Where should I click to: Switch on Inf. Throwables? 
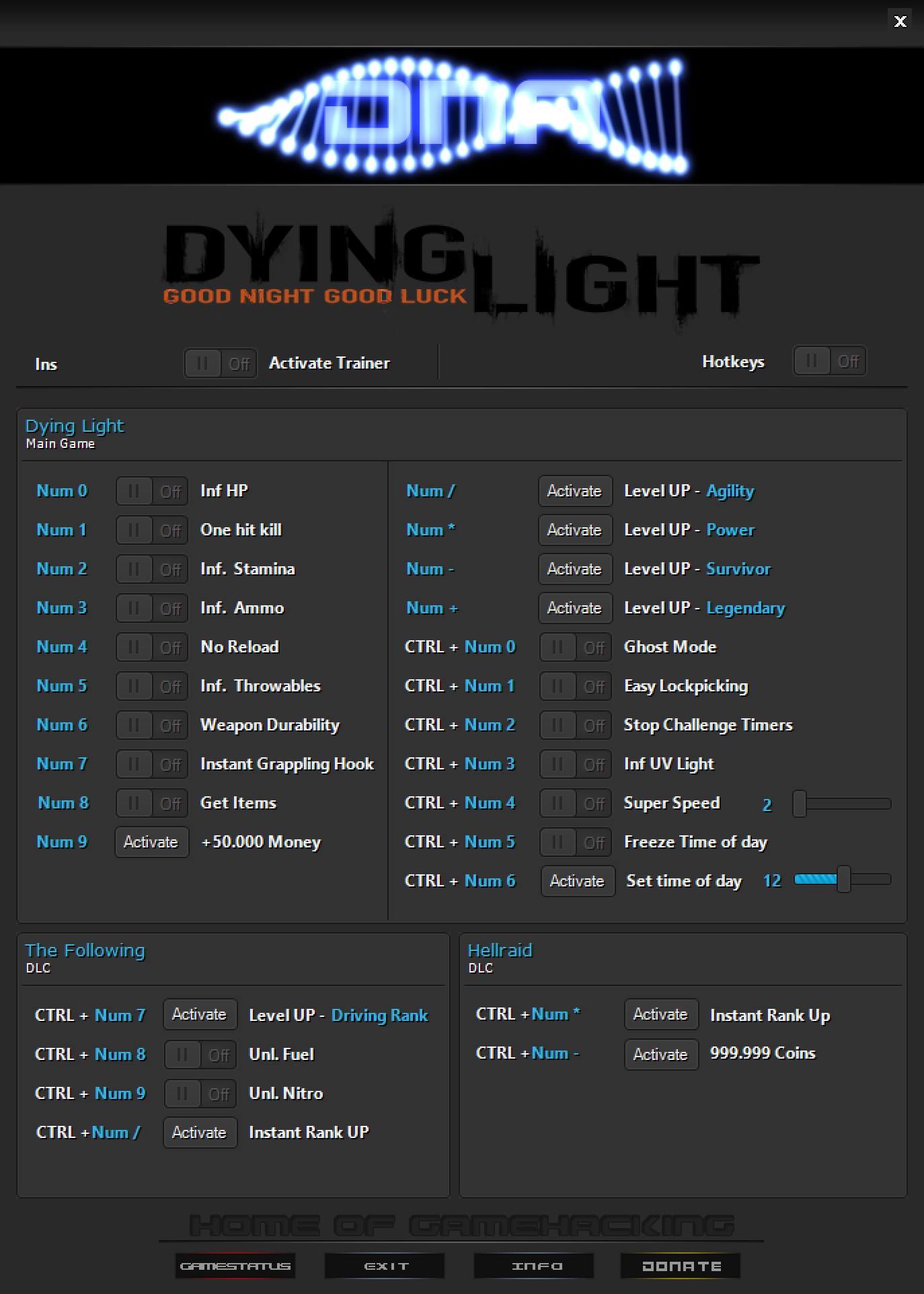coord(152,687)
